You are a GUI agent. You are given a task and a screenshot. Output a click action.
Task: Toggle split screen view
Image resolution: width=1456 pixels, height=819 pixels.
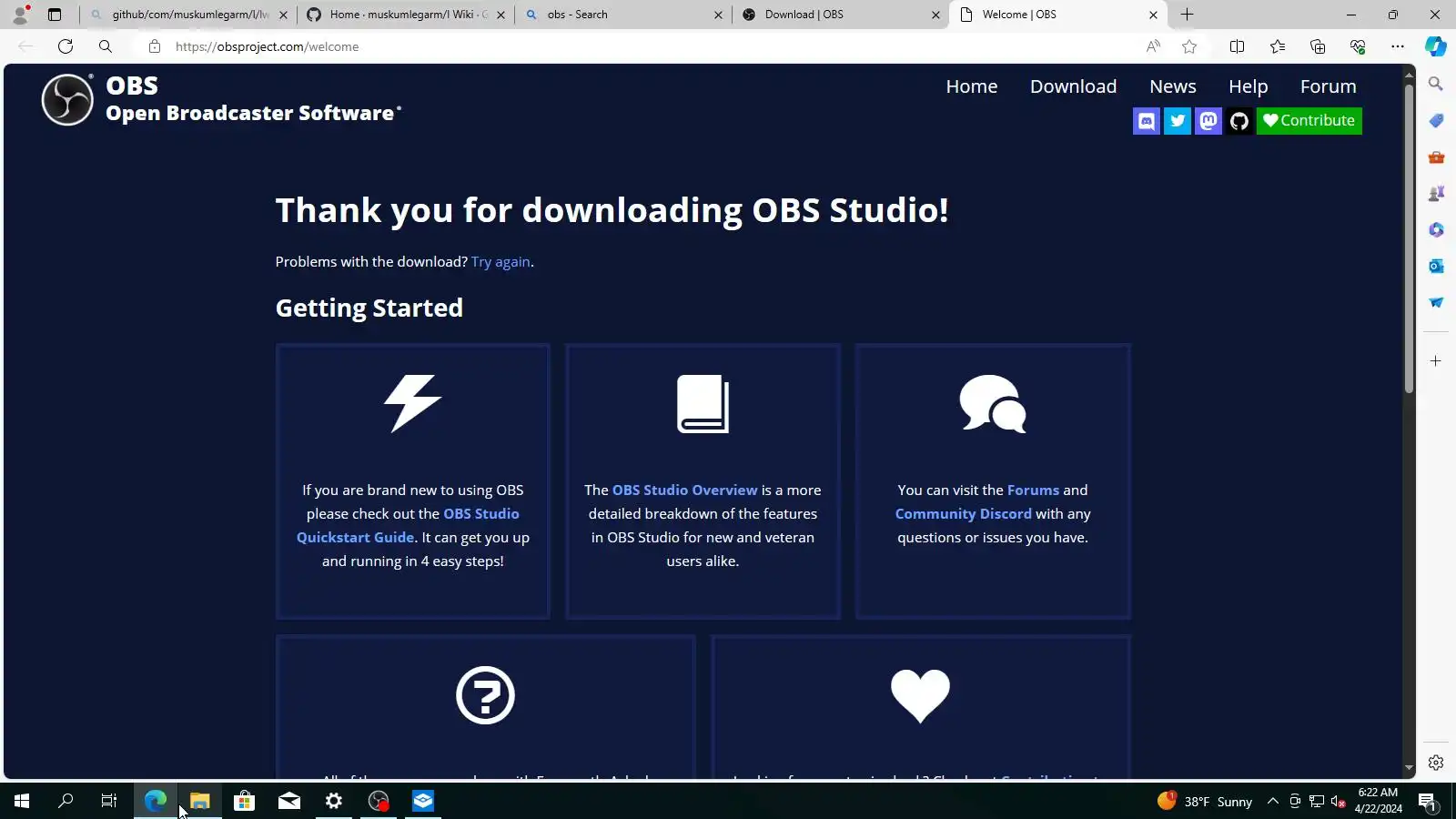click(x=1237, y=46)
